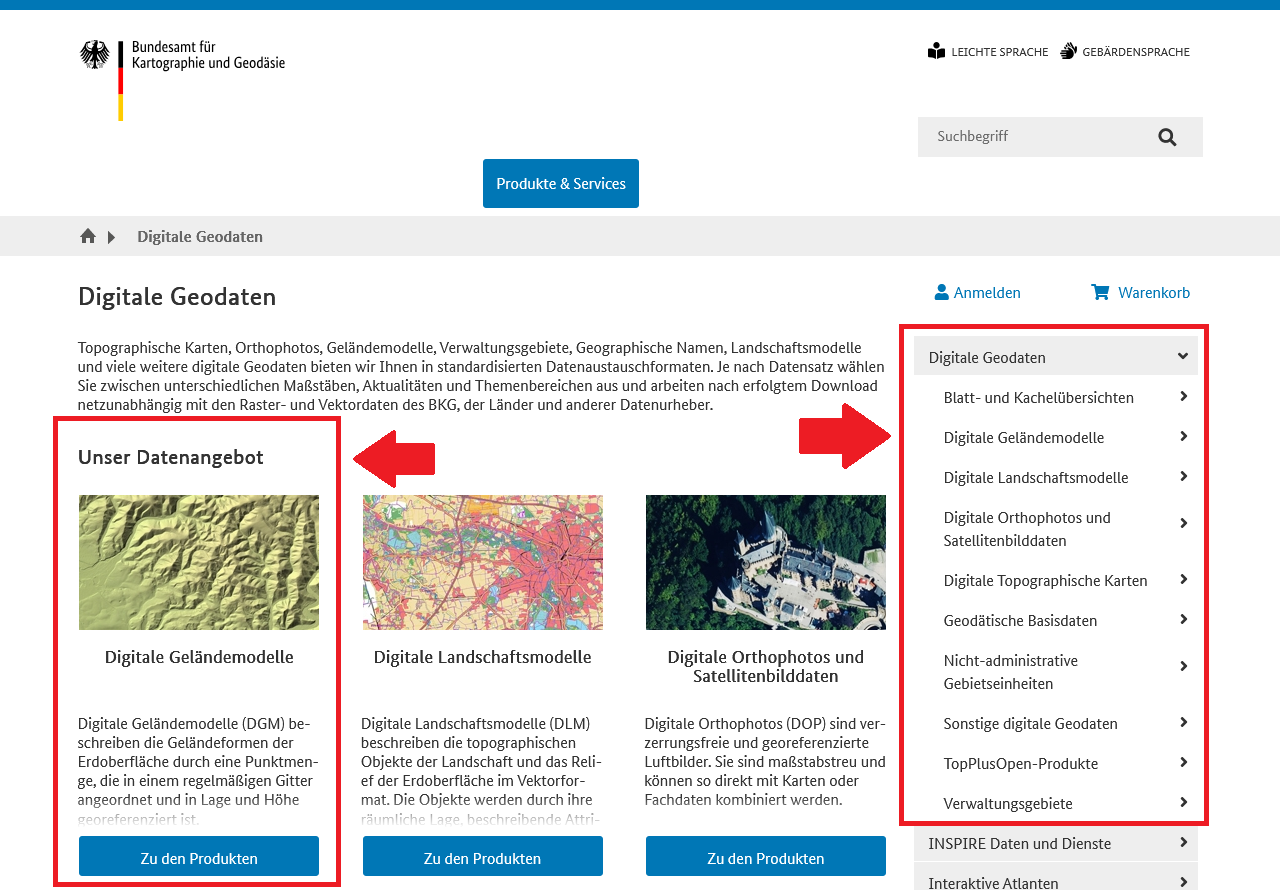Viewport: 1280px width, 890px height.
Task: Expand Nicht-administrative Gebietseinheiten chevron
Action: (x=1183, y=666)
